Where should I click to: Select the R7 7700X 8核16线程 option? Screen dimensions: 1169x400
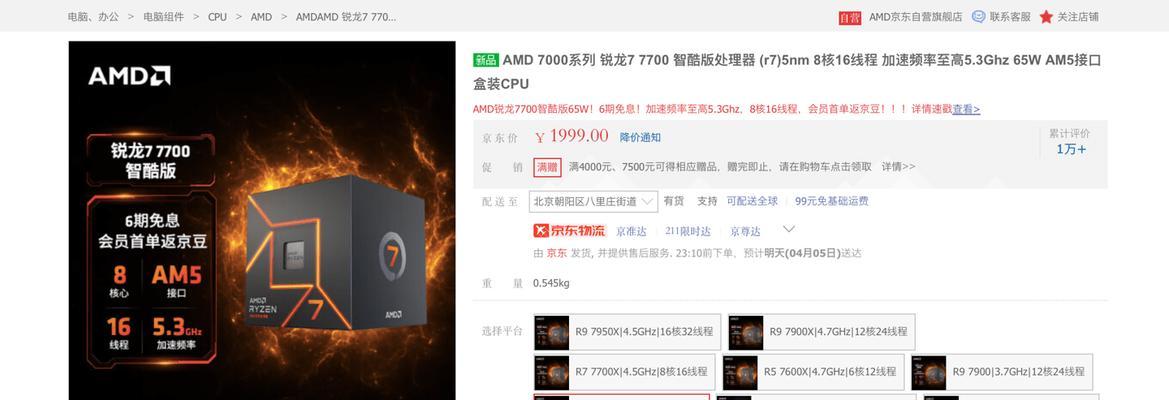click(x=624, y=372)
